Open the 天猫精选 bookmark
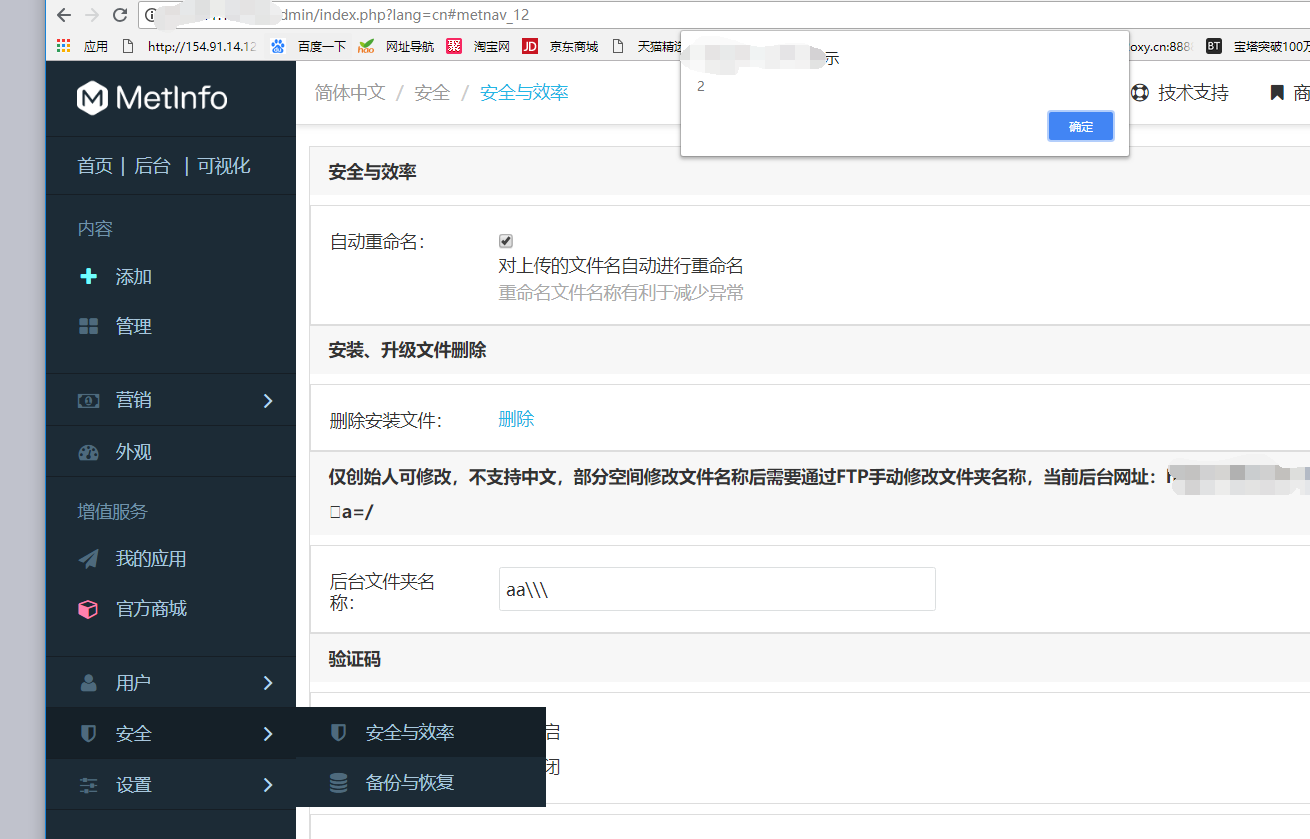This screenshot has height=839, width=1310. (646, 46)
